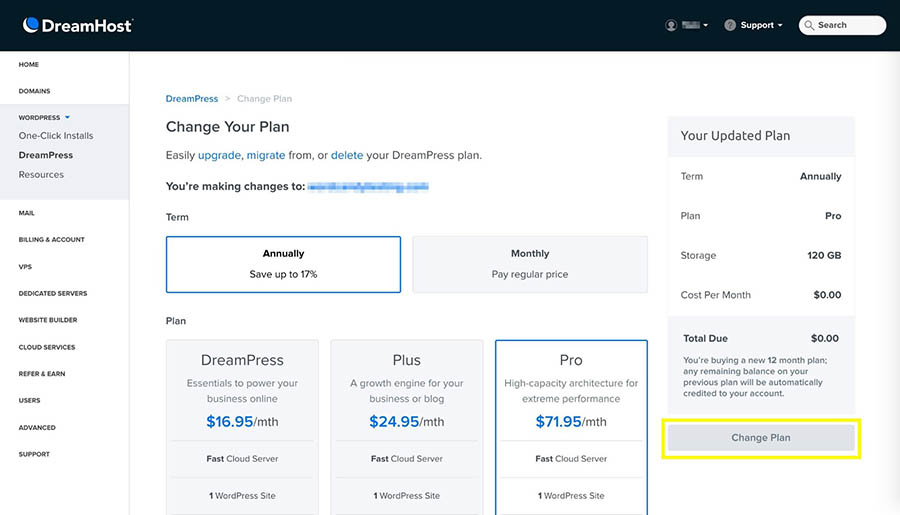Click Save up to 17% text
Screen dimensions: 900x515
point(283,274)
